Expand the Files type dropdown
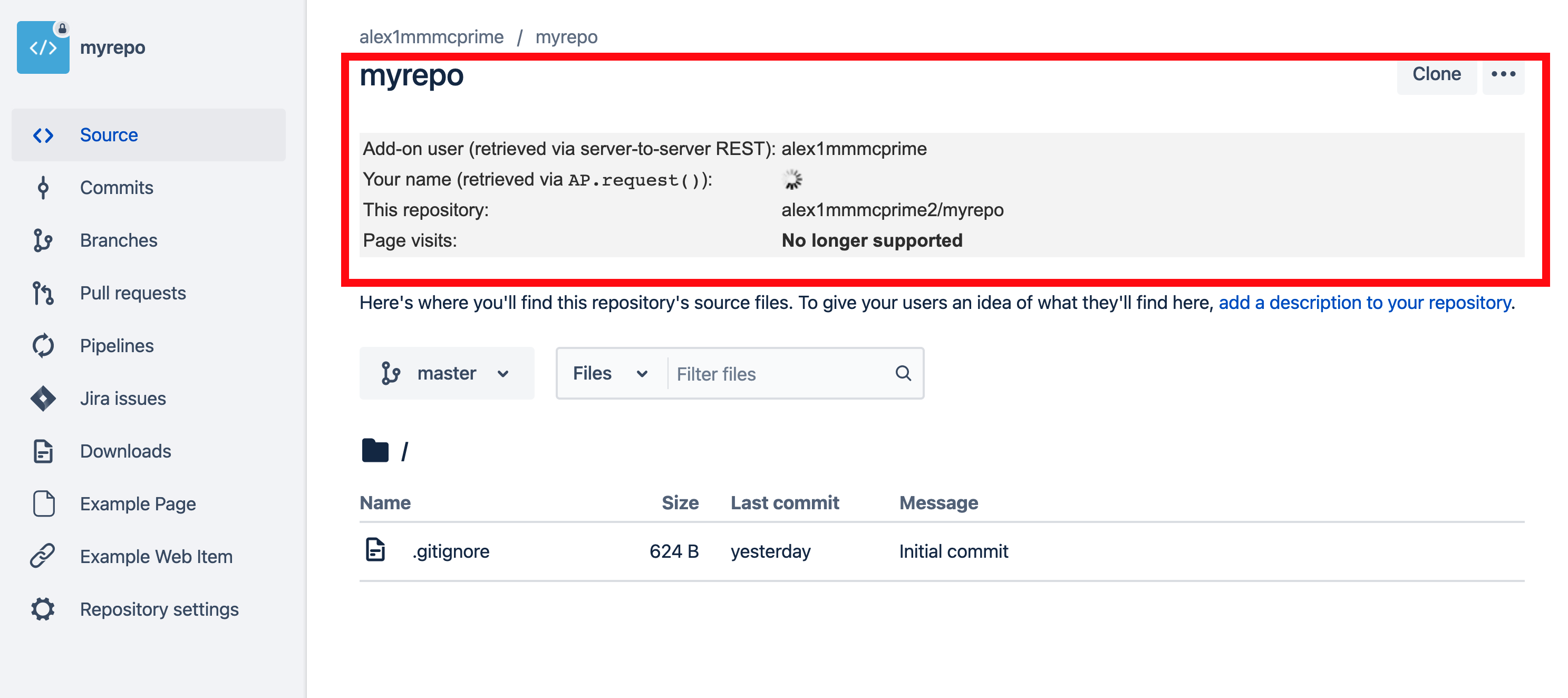The image size is (1568, 698). (x=611, y=373)
